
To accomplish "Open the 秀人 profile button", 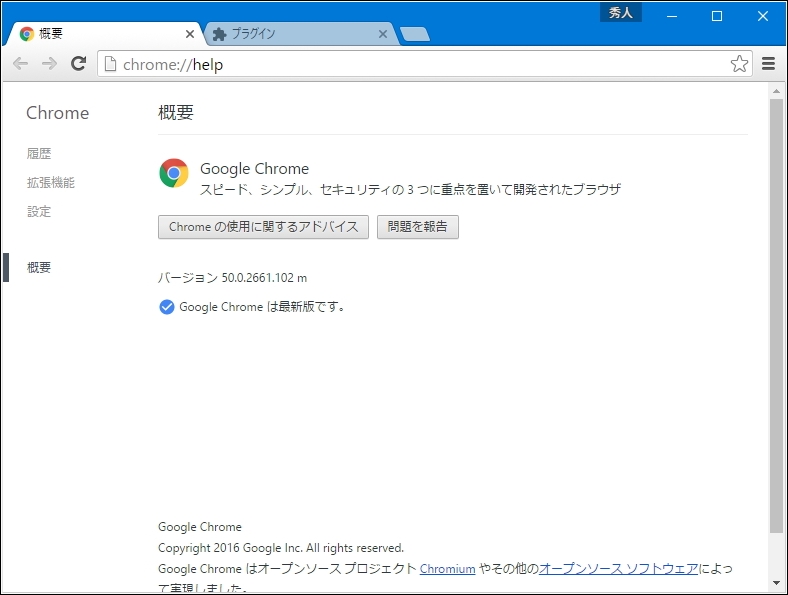I will pyautogui.click(x=621, y=13).
